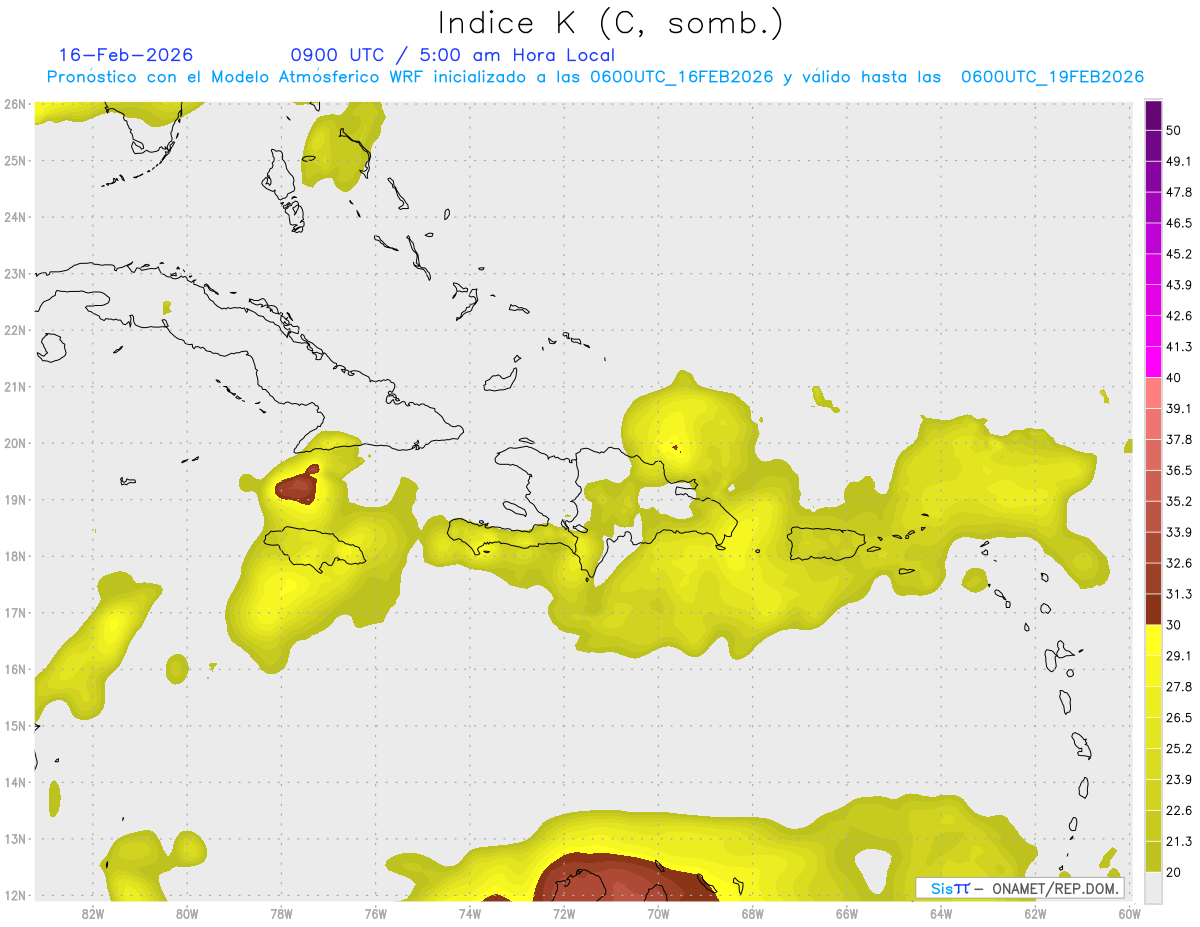
Task: Select the '19N' latitude label
Action: (15, 499)
